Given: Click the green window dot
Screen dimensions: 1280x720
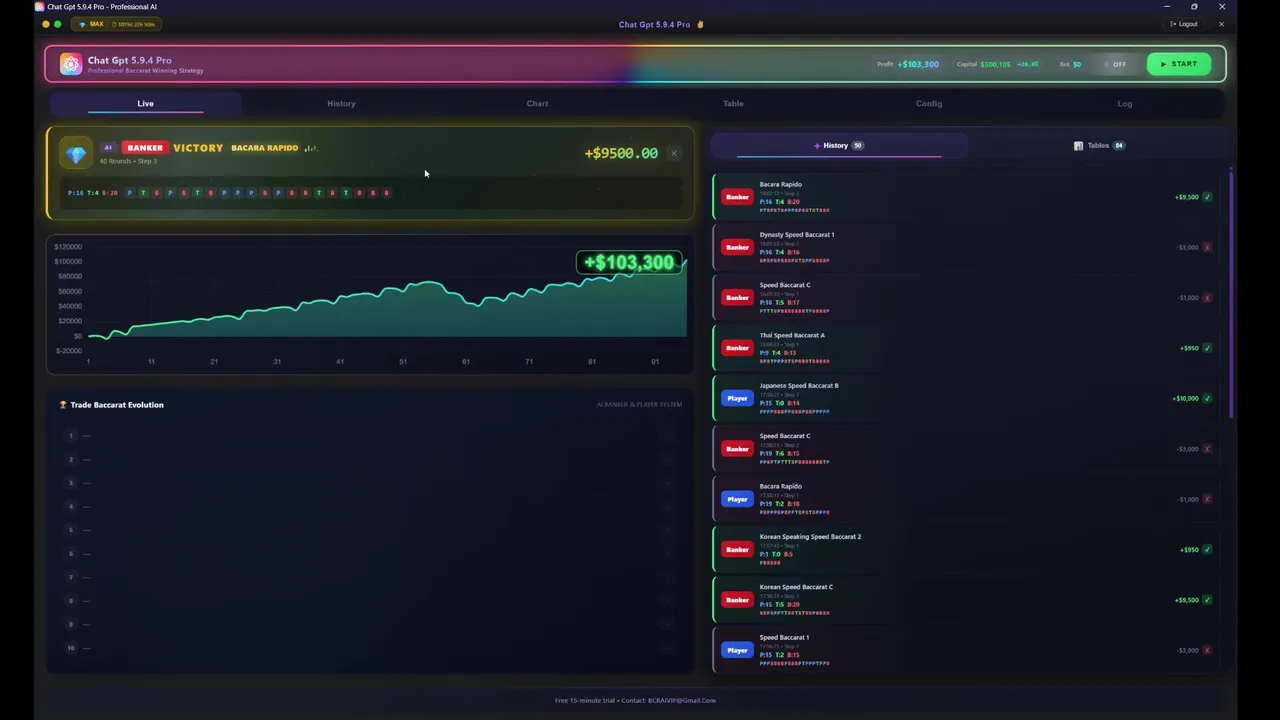Looking at the screenshot, I should coord(58,24).
